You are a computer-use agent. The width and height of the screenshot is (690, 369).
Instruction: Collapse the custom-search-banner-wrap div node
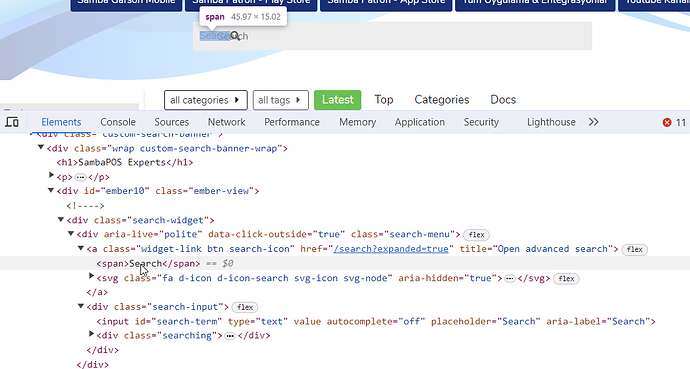pyautogui.click(x=41, y=147)
